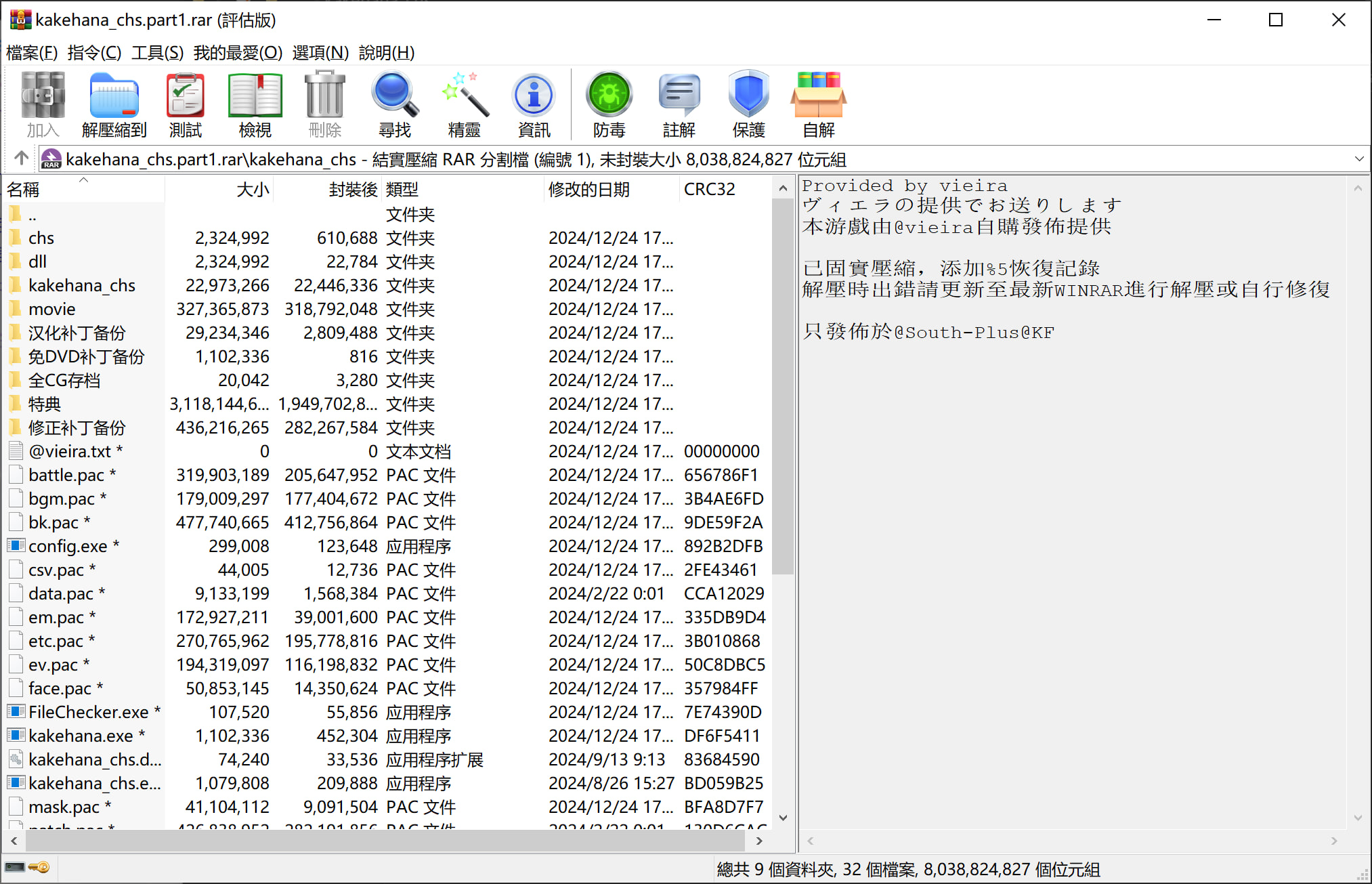1372x884 pixels.
Task: Expand the archive path dropdown
Action: pos(1358,159)
